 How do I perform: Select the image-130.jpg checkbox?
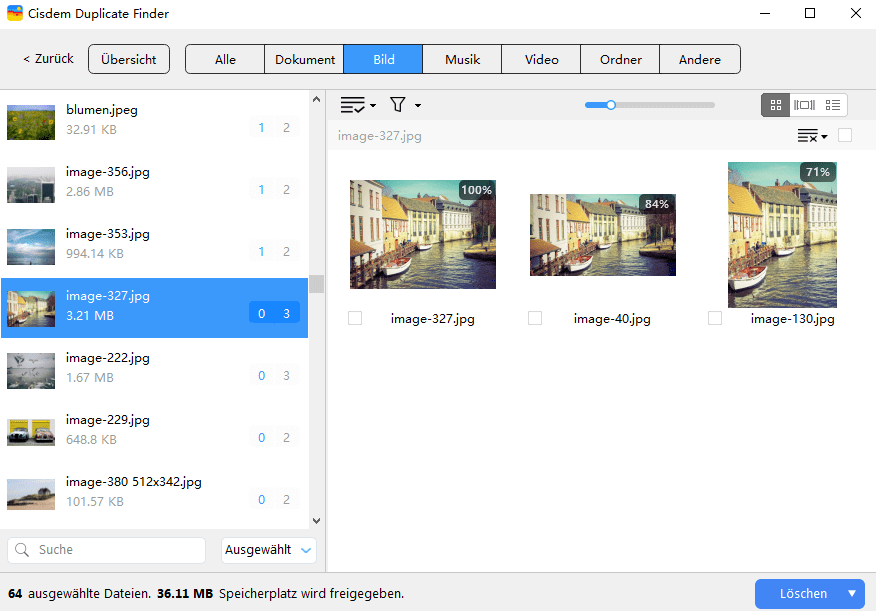pos(715,318)
